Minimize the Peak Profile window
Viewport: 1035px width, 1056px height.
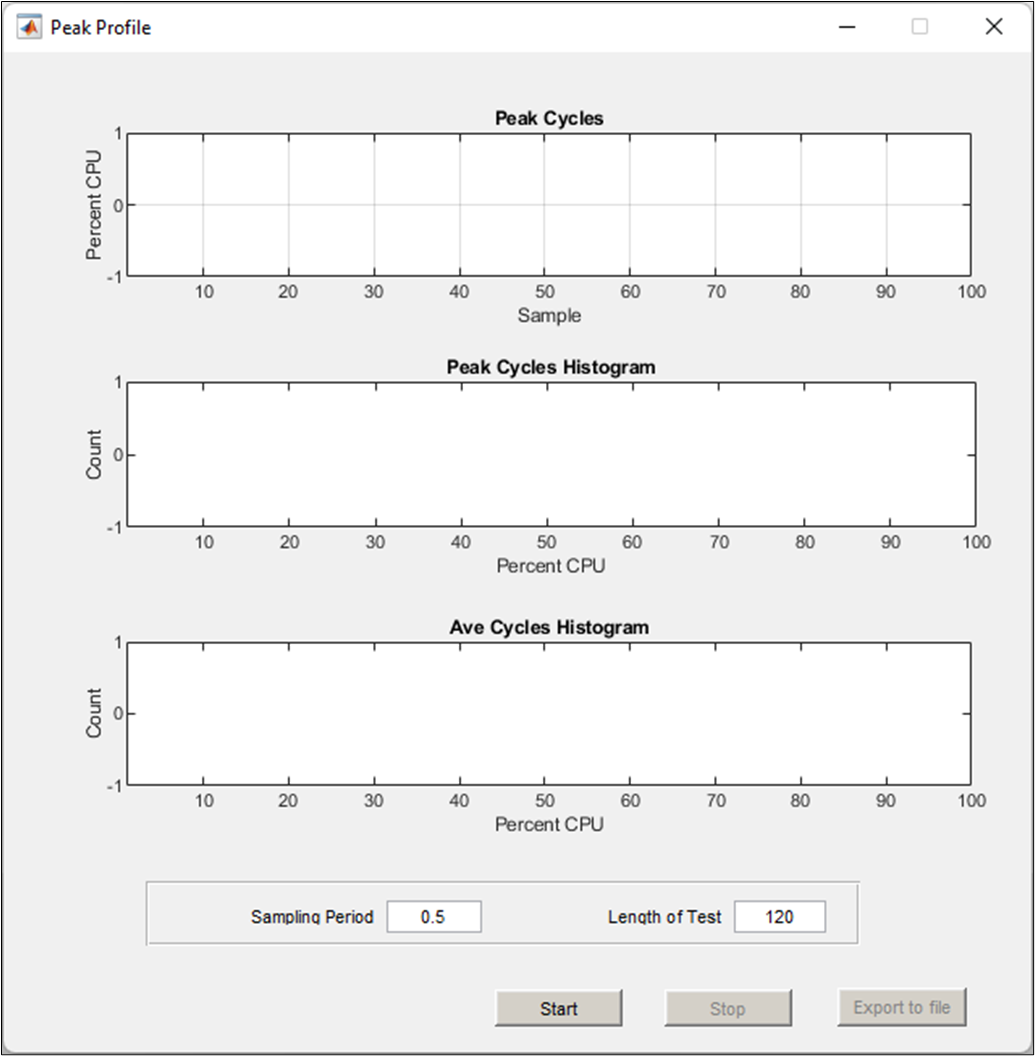pyautogui.click(x=847, y=27)
